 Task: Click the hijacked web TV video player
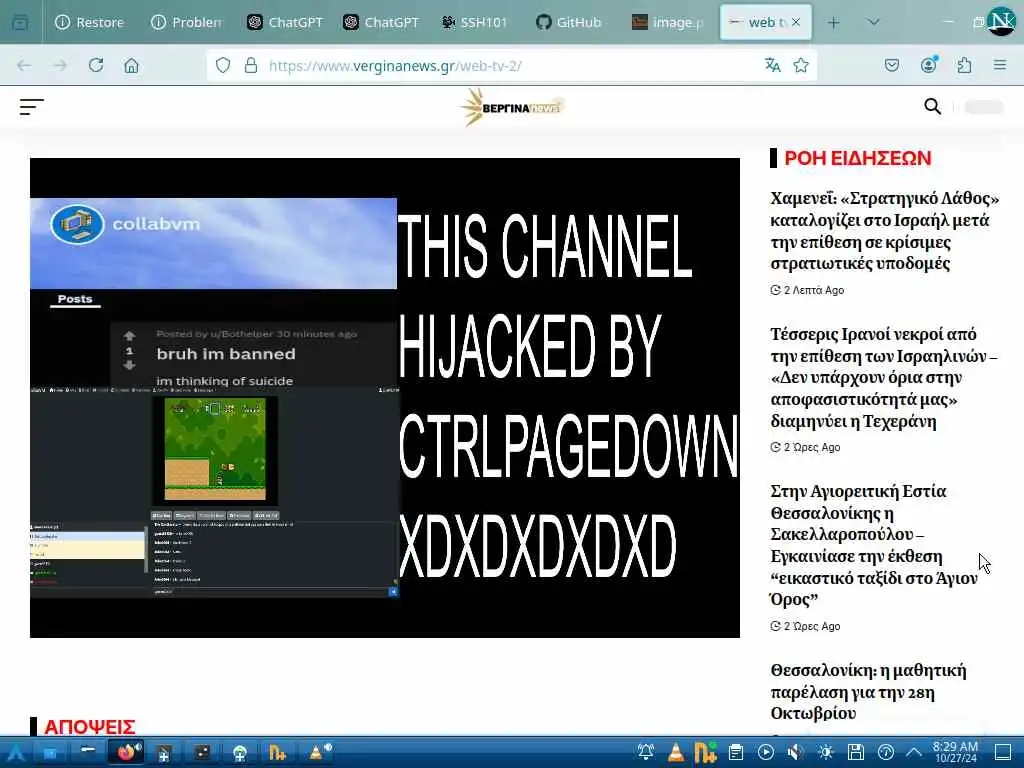[385, 398]
